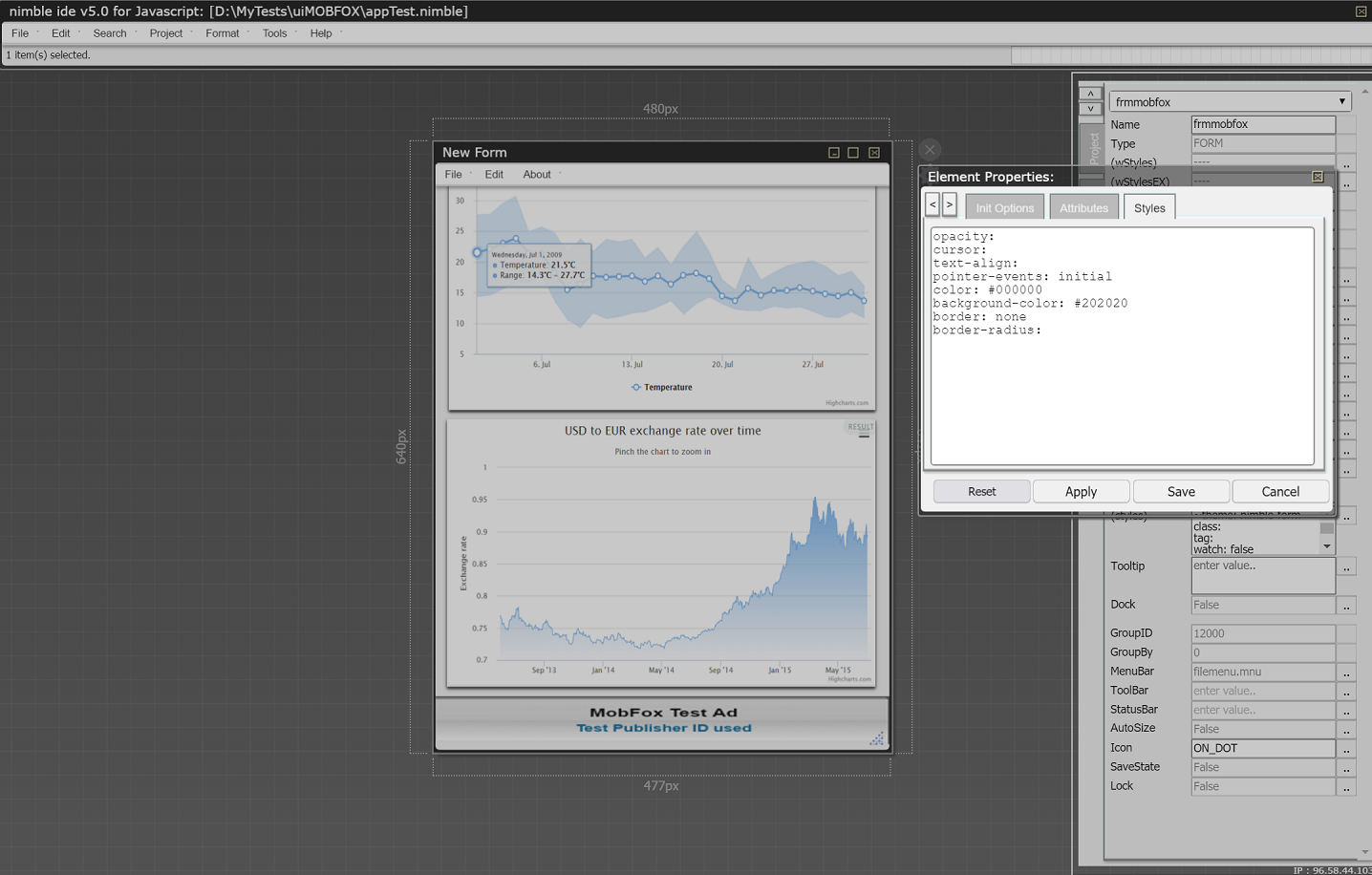Open AutoSize options dots button

pos(1346,730)
